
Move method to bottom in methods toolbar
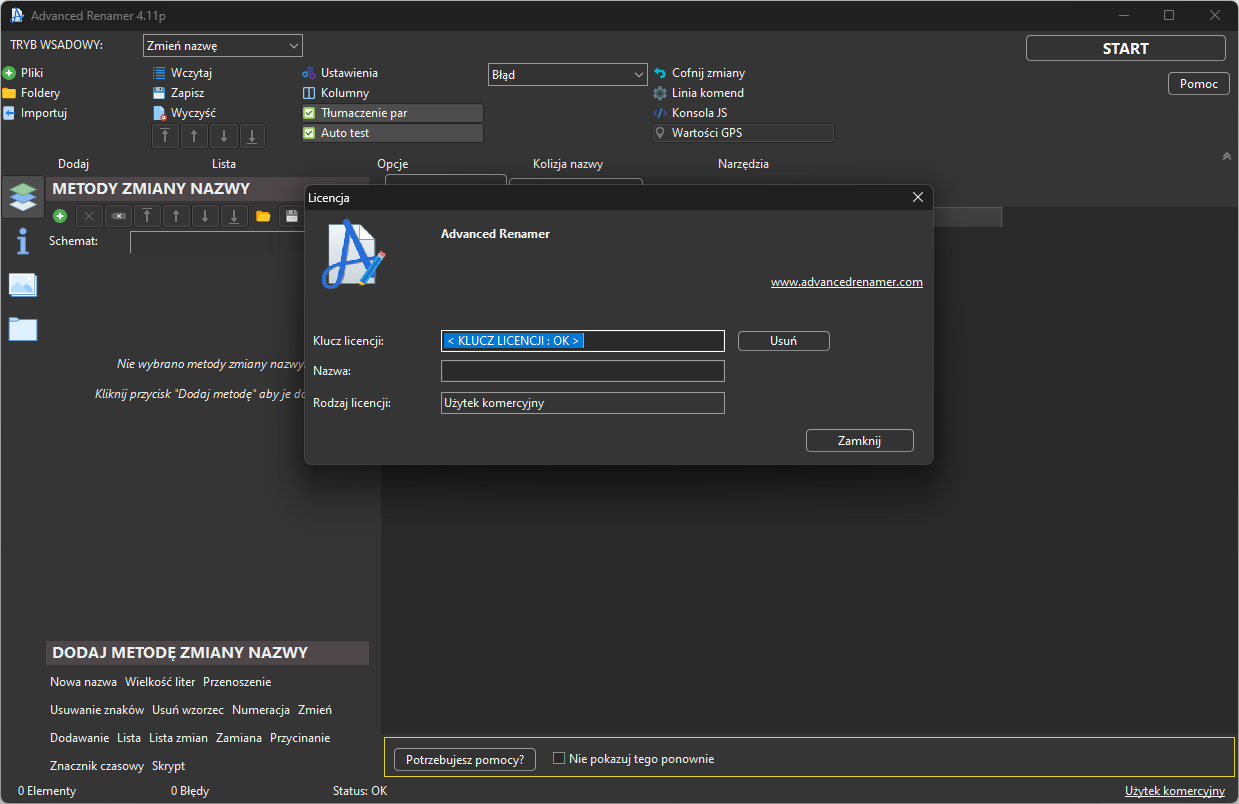(x=234, y=216)
